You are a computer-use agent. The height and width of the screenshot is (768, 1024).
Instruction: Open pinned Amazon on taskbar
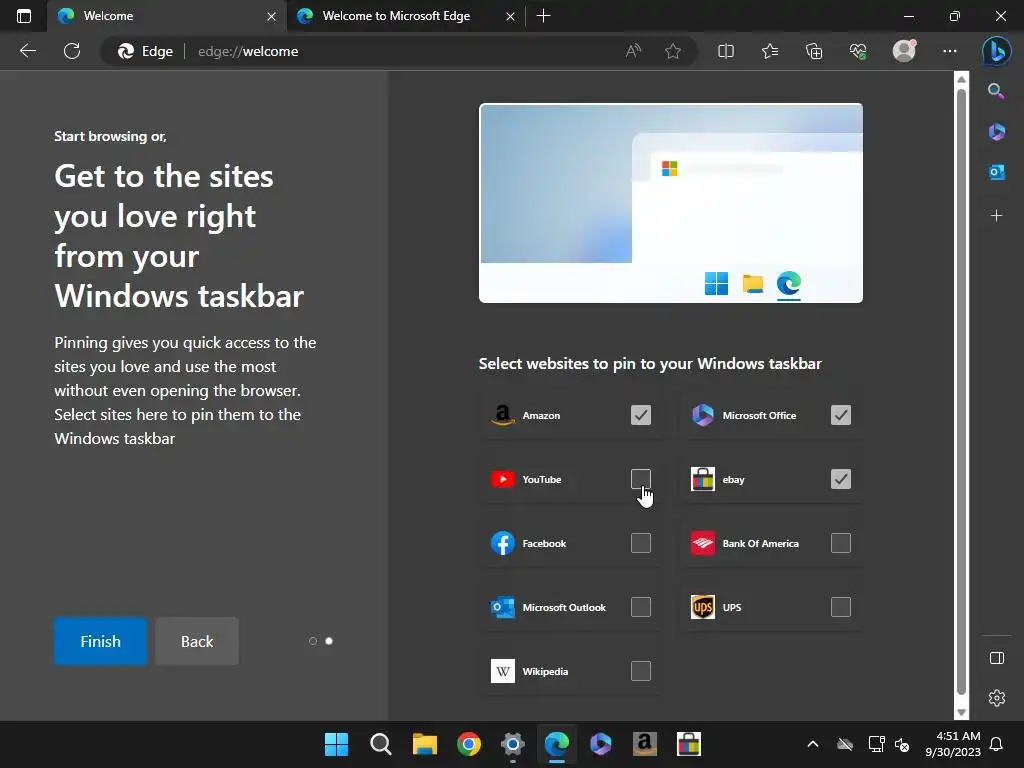coord(645,744)
